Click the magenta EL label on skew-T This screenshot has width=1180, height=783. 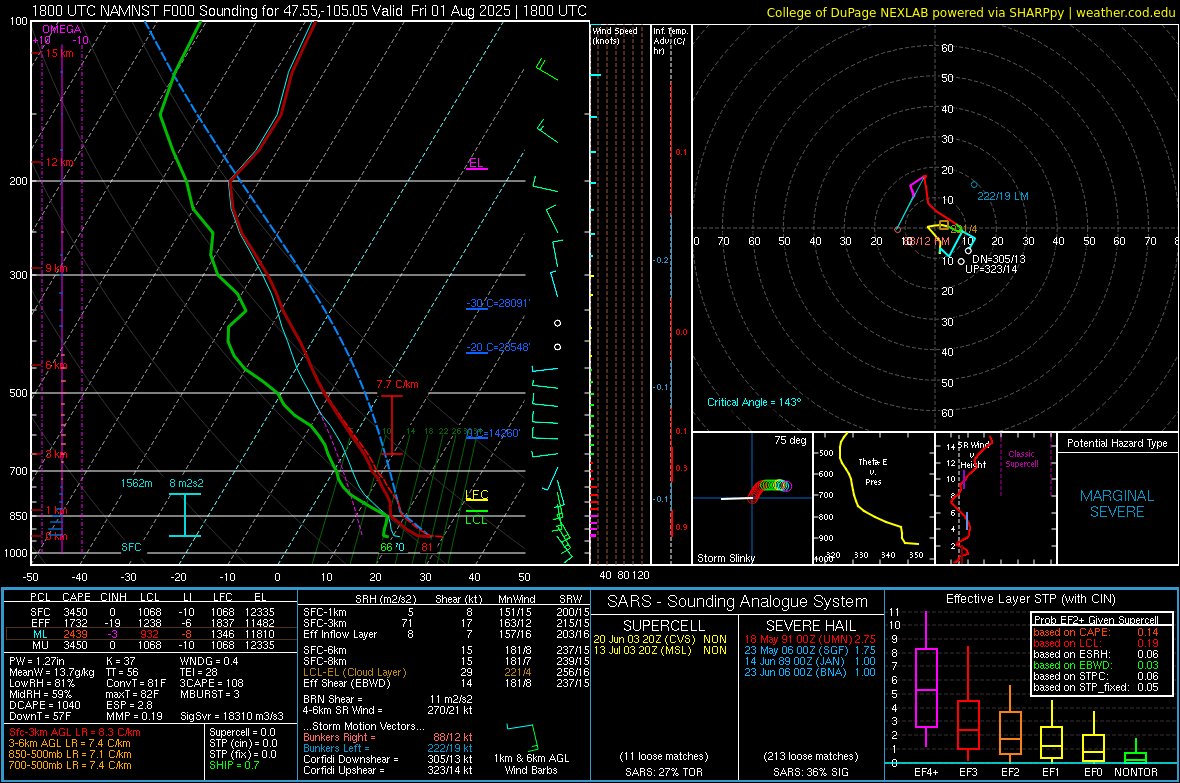point(476,163)
